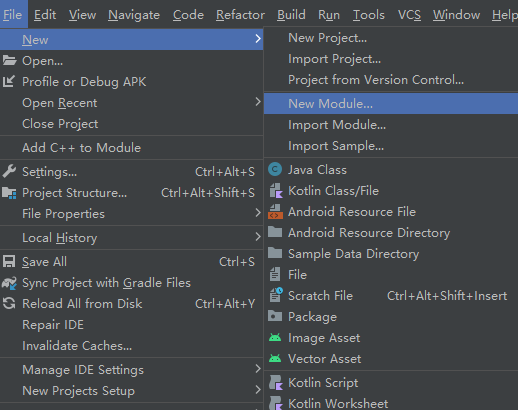Open the Build menu
The height and width of the screenshot is (410, 518).
(x=291, y=15)
